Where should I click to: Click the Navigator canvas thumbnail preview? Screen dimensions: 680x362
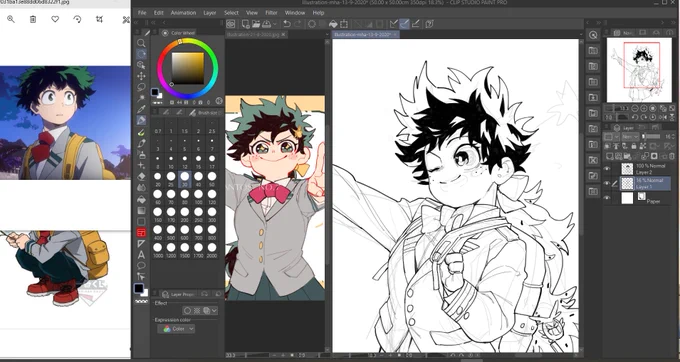[x=639, y=70]
